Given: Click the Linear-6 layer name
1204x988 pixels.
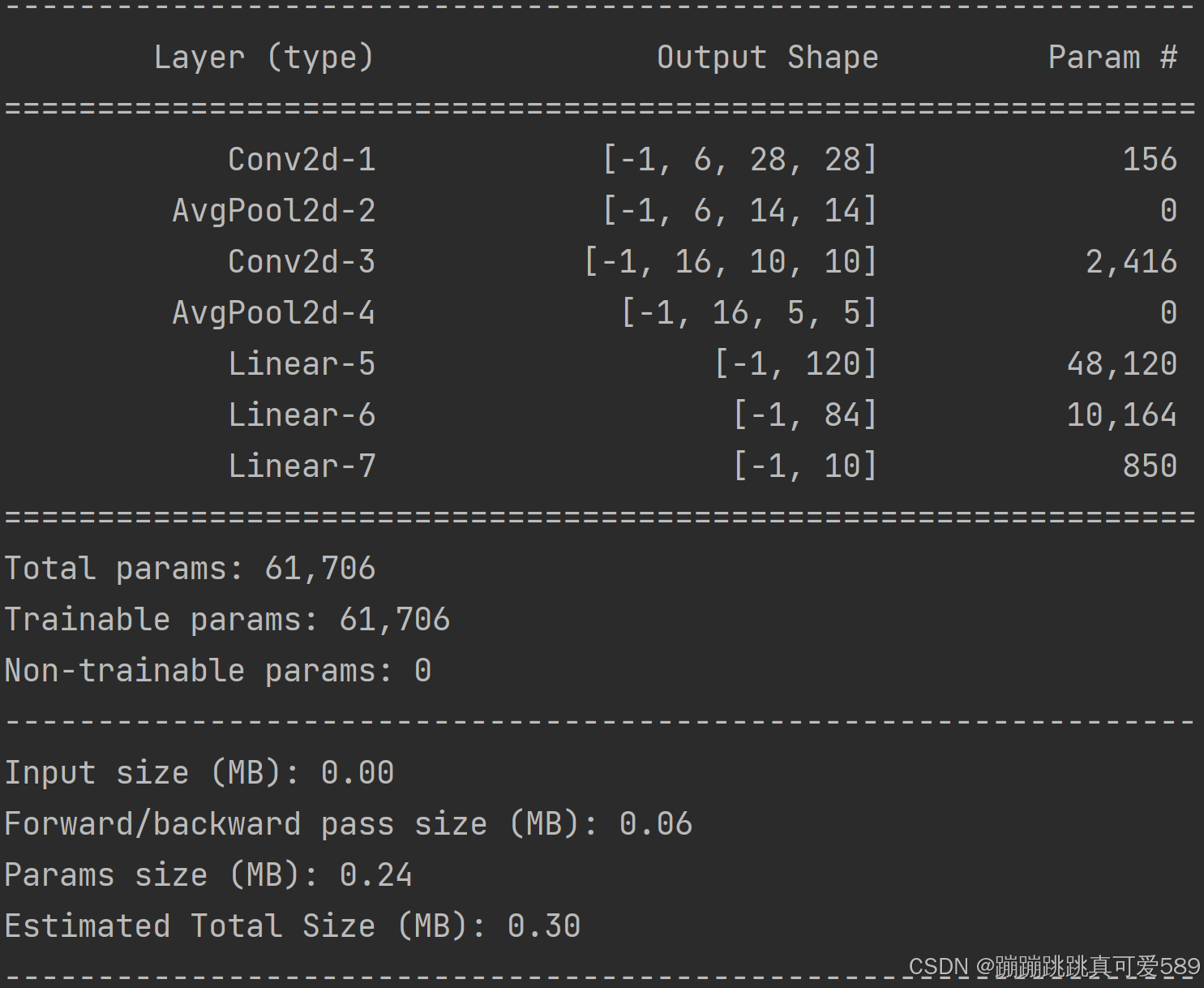Looking at the screenshot, I should click(301, 415).
